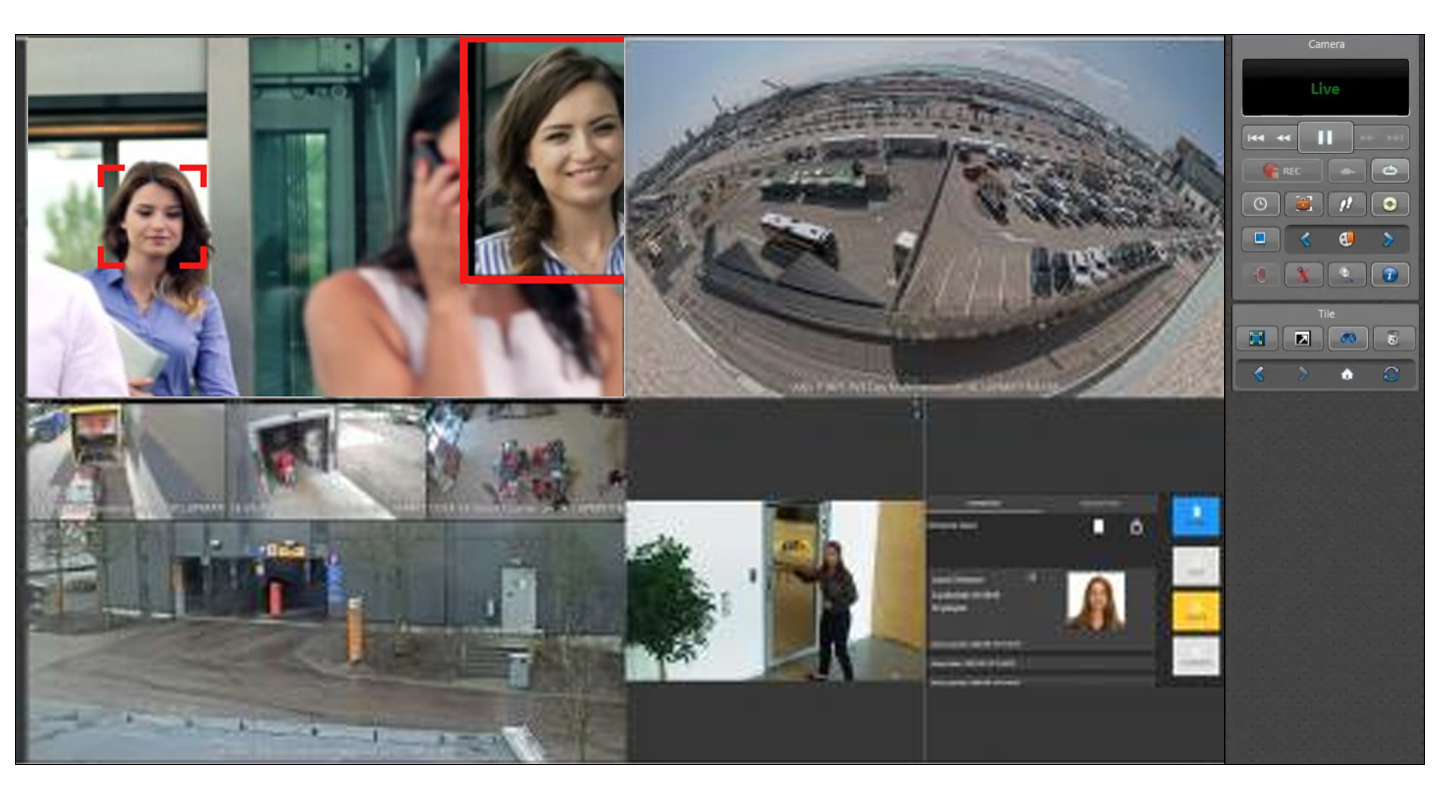Click the footsteps tracking icon
This screenshot has height=800, width=1440.
[1346, 204]
